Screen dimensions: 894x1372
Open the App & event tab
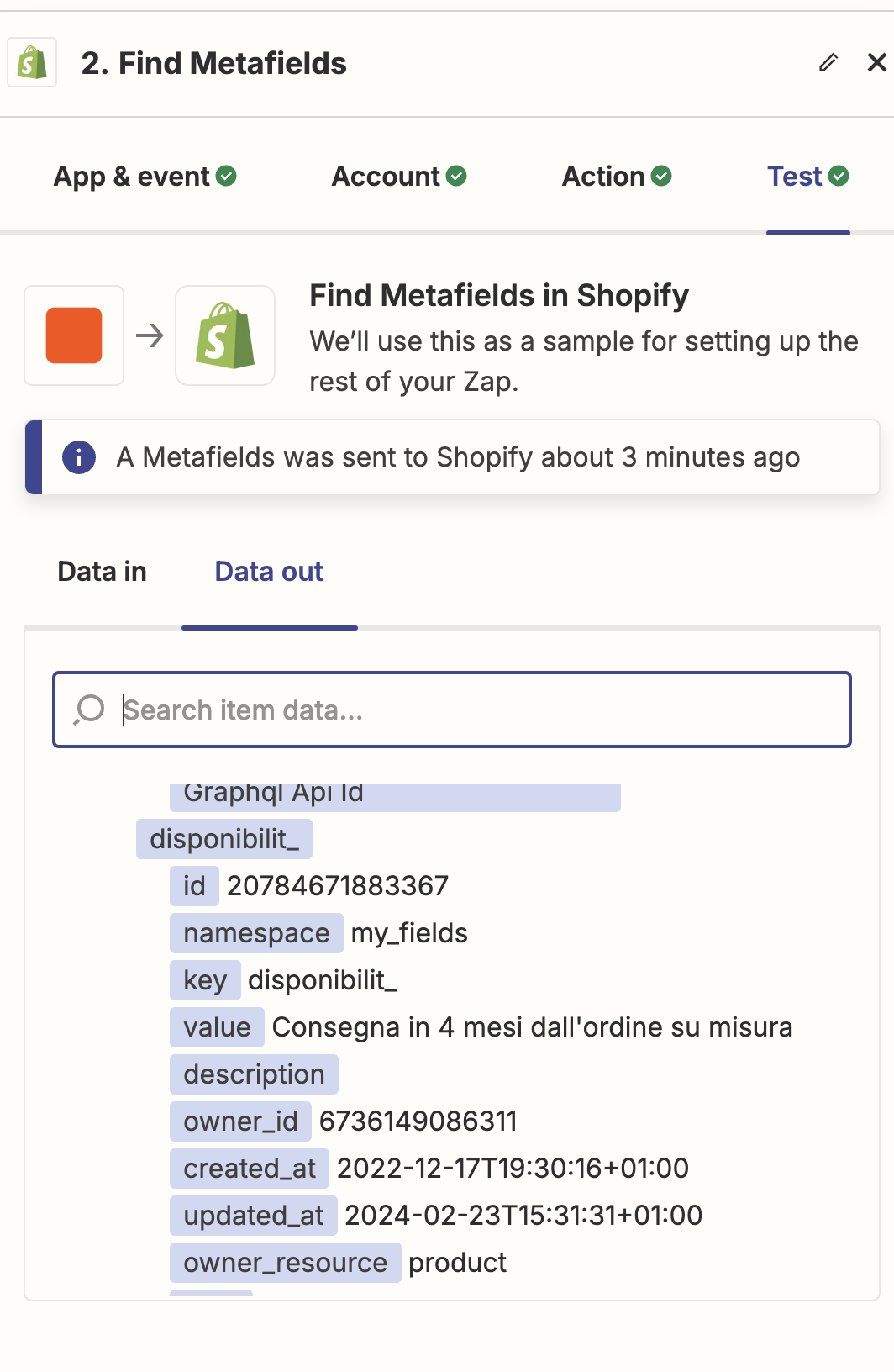[145, 177]
